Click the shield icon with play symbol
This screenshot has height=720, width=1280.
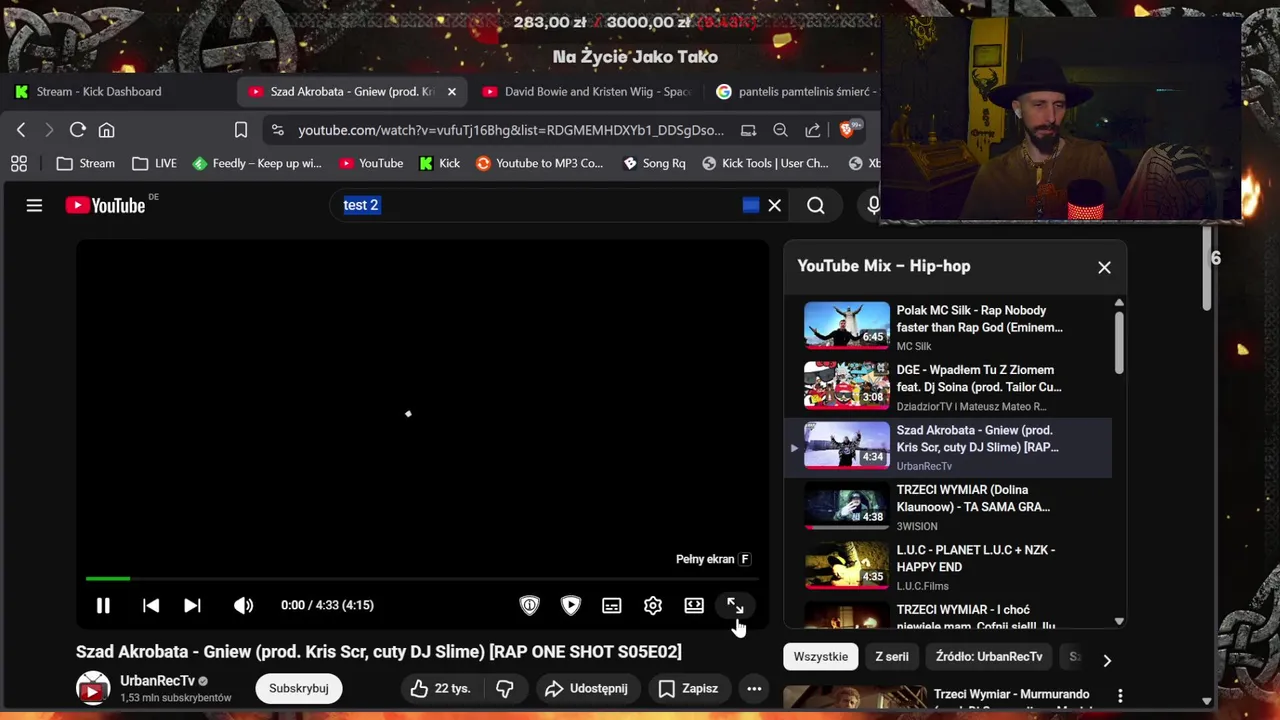[x=571, y=605]
